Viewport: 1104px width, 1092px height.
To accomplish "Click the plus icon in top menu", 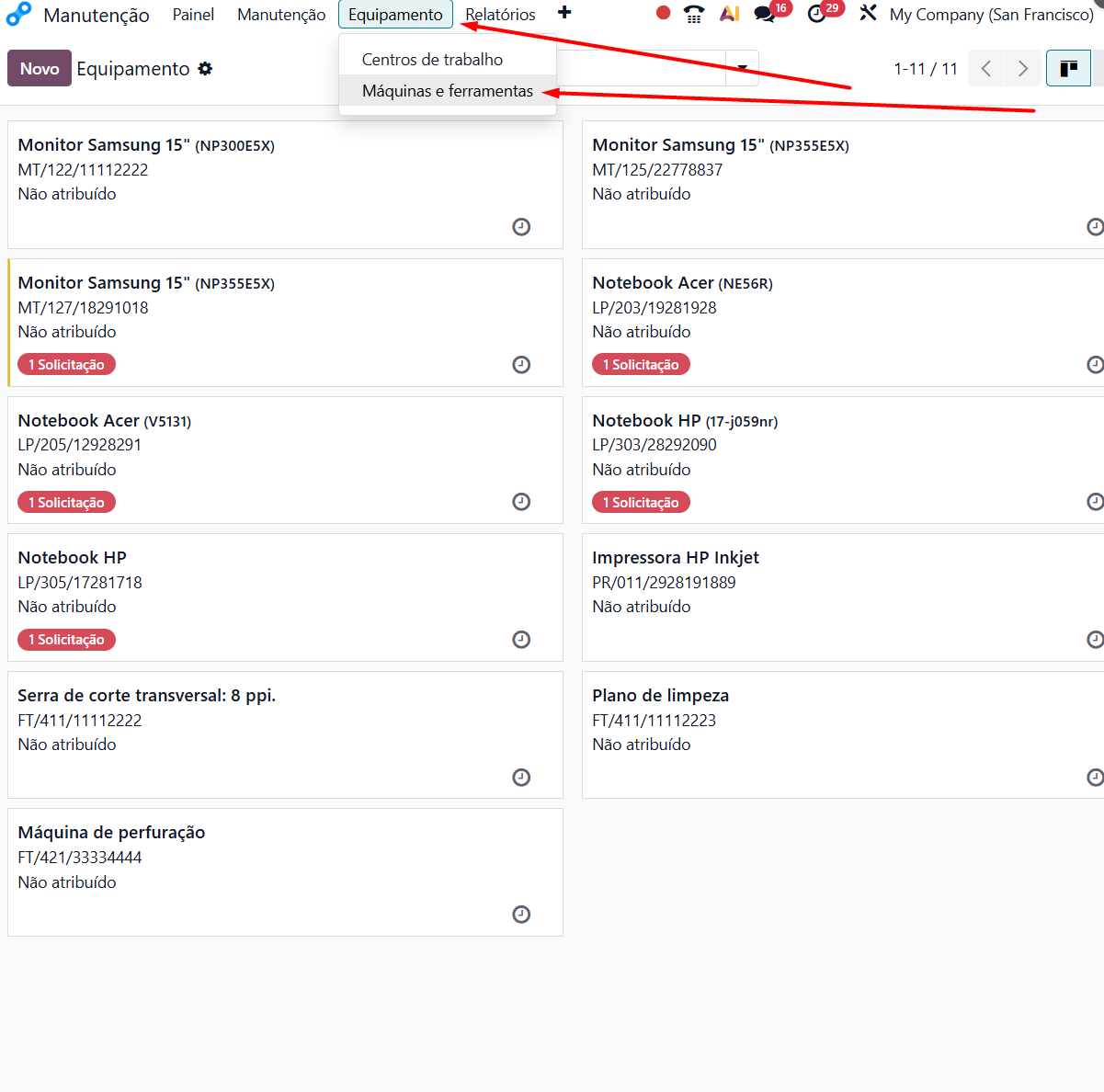I will pos(564,13).
